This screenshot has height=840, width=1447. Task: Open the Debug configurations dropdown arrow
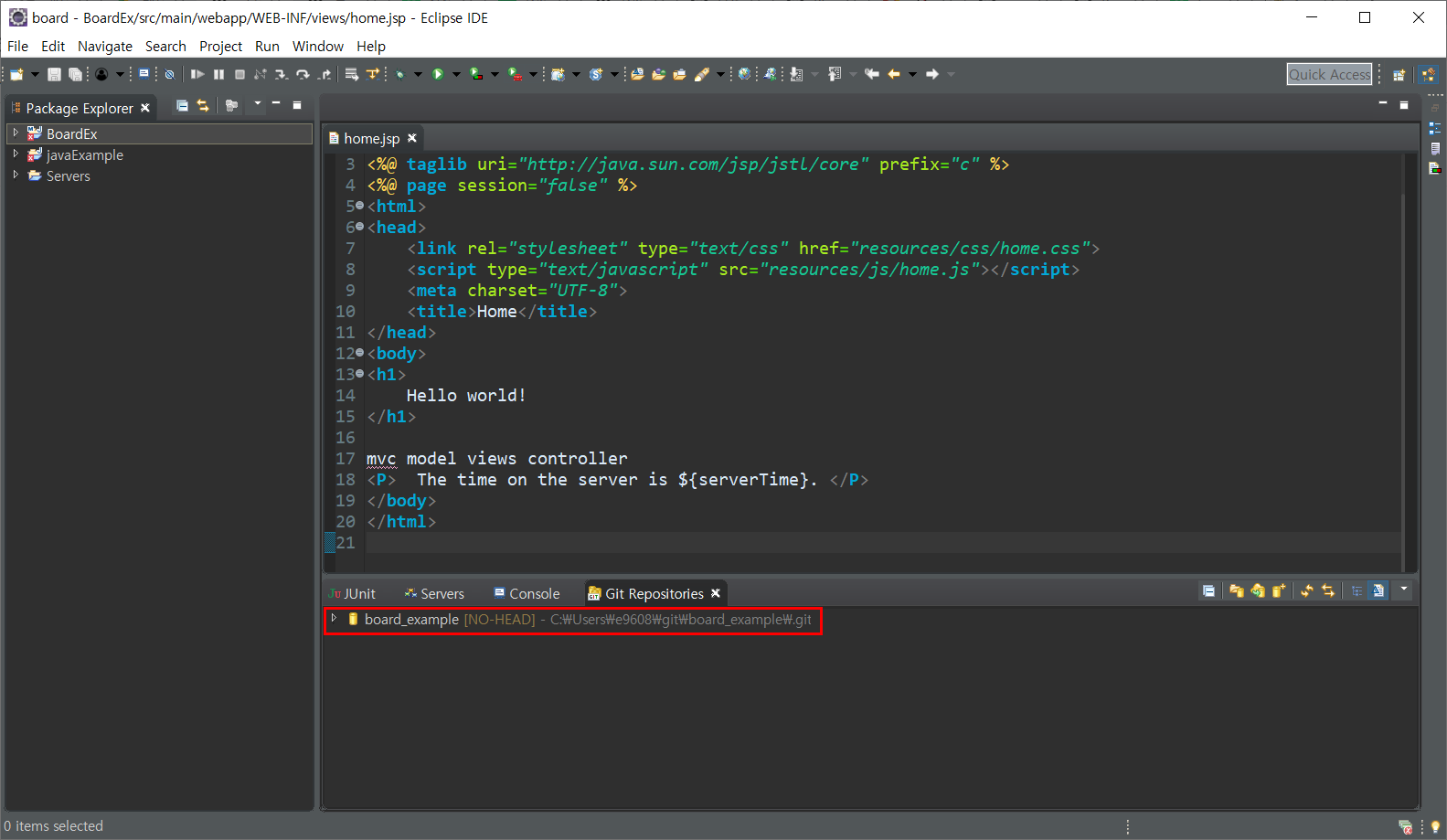418,74
